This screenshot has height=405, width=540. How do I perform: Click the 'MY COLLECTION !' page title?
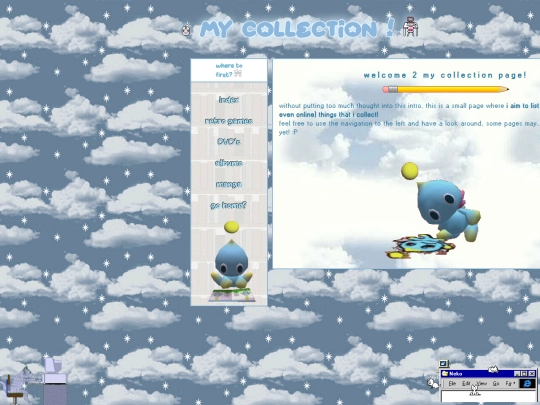297,29
